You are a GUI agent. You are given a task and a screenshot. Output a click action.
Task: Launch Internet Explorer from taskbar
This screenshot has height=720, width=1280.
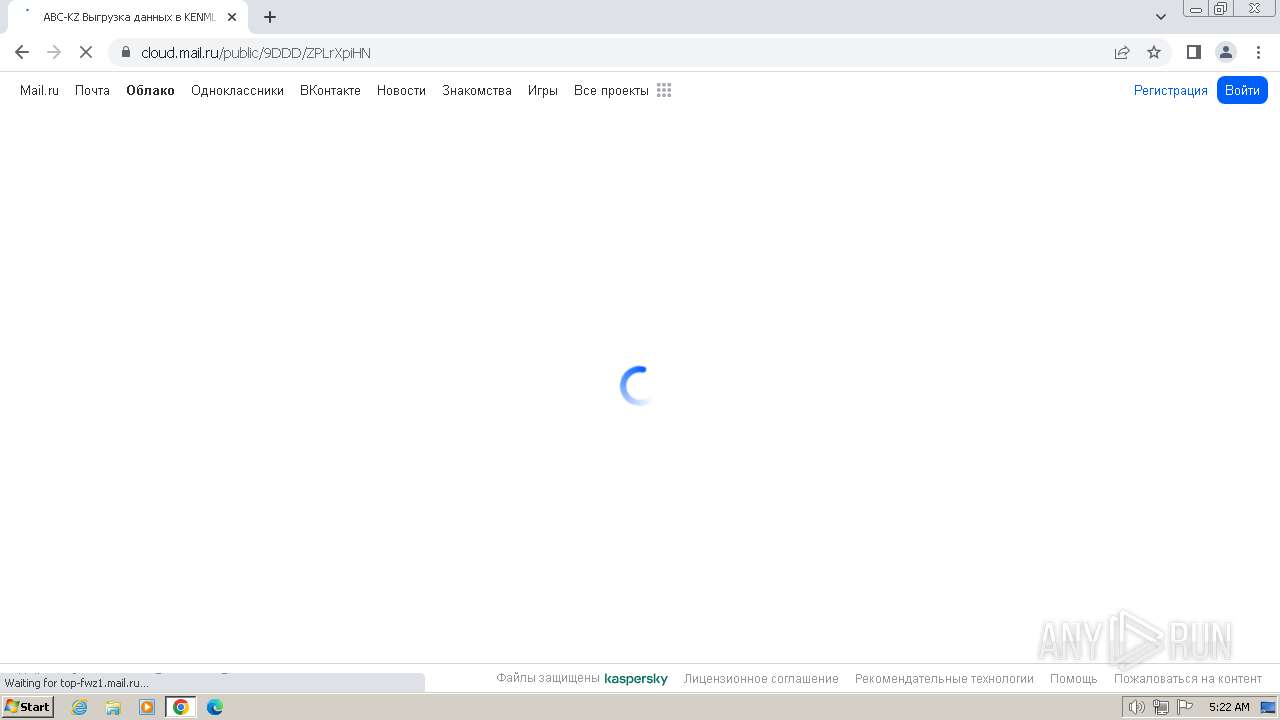pyautogui.click(x=80, y=707)
